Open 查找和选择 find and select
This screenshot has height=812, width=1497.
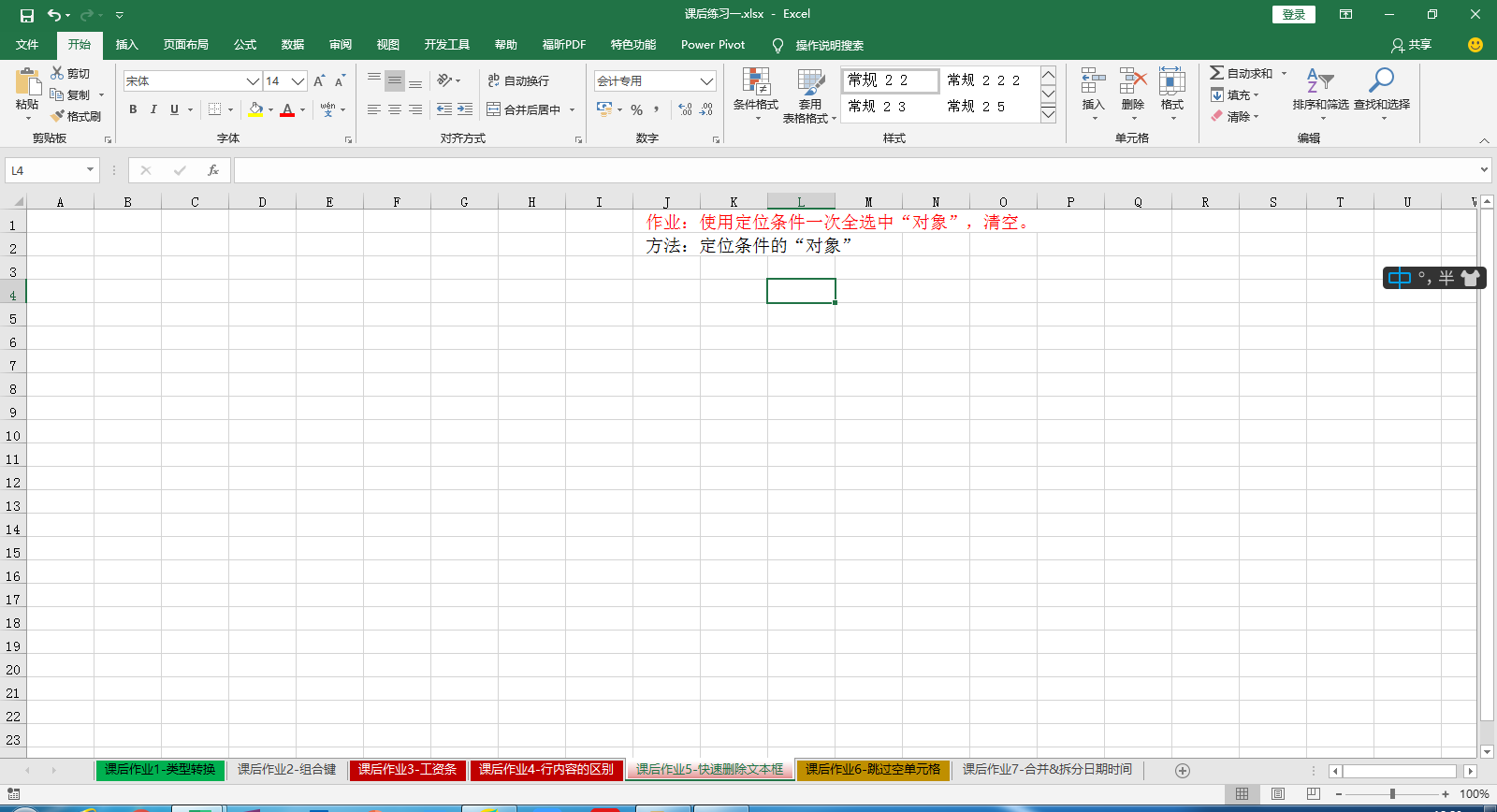coord(1382,94)
